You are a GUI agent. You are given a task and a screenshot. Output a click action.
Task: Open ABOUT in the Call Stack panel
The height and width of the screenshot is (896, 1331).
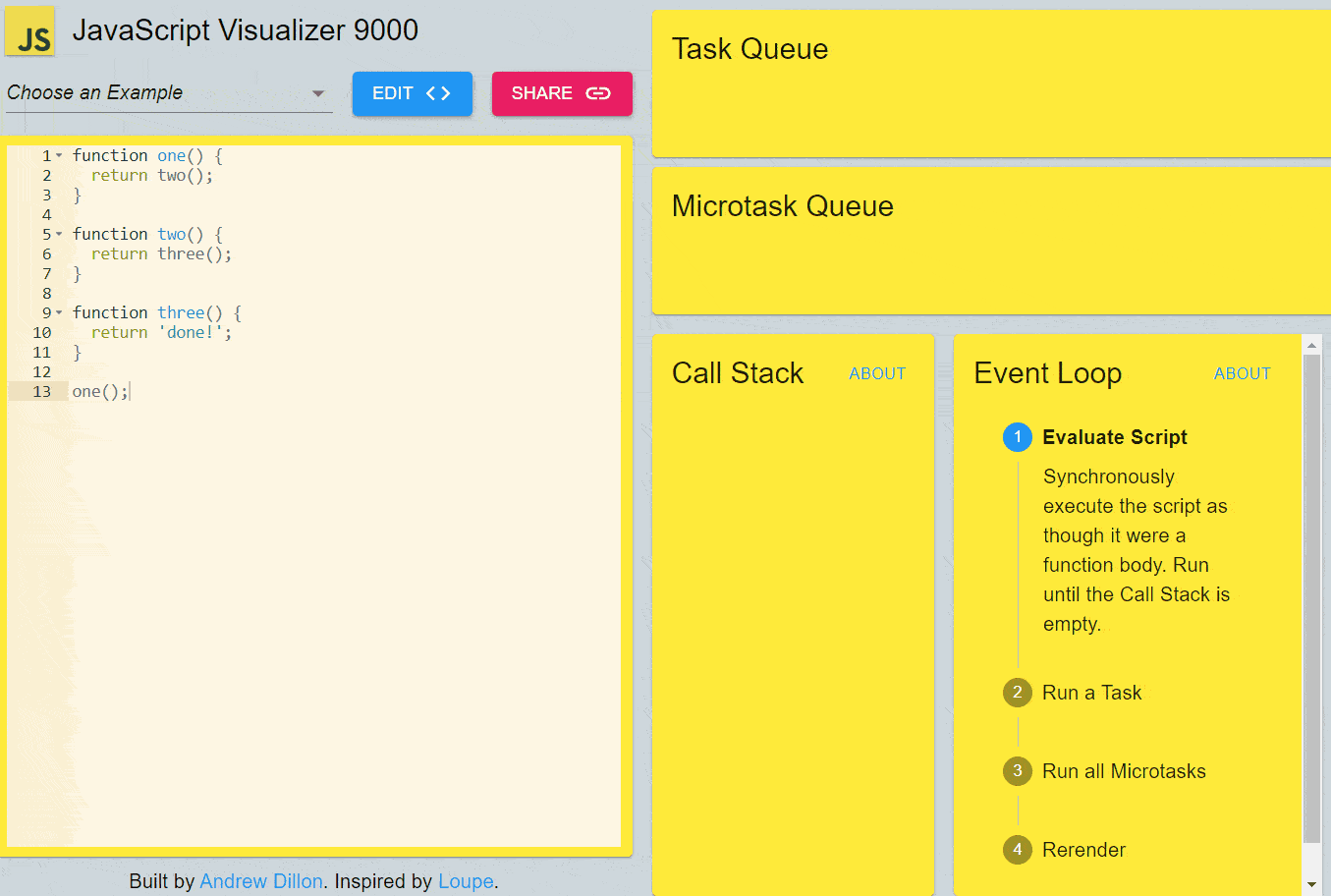click(x=877, y=373)
